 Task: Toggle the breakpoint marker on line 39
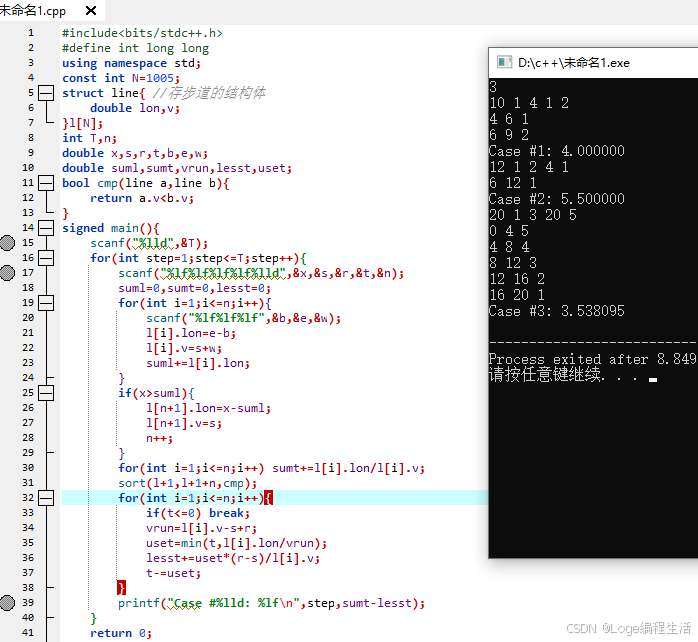point(7,602)
